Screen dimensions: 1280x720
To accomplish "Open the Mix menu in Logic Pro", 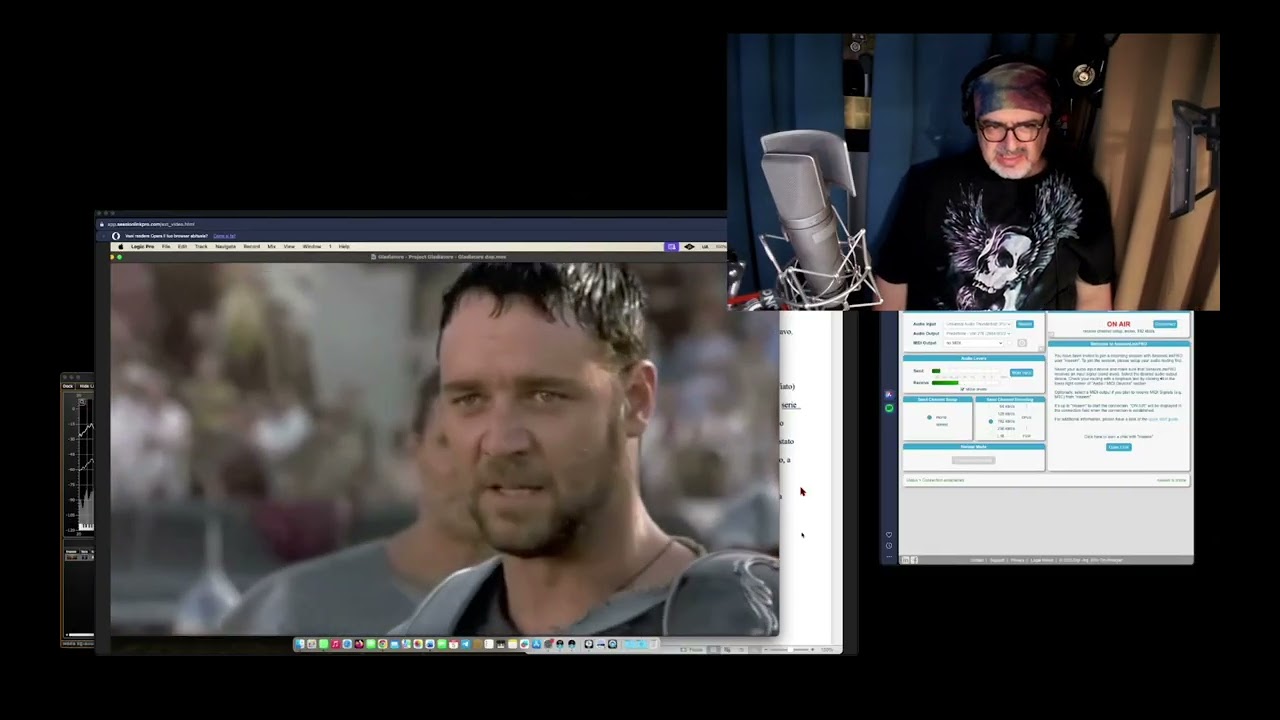I will click(271, 247).
